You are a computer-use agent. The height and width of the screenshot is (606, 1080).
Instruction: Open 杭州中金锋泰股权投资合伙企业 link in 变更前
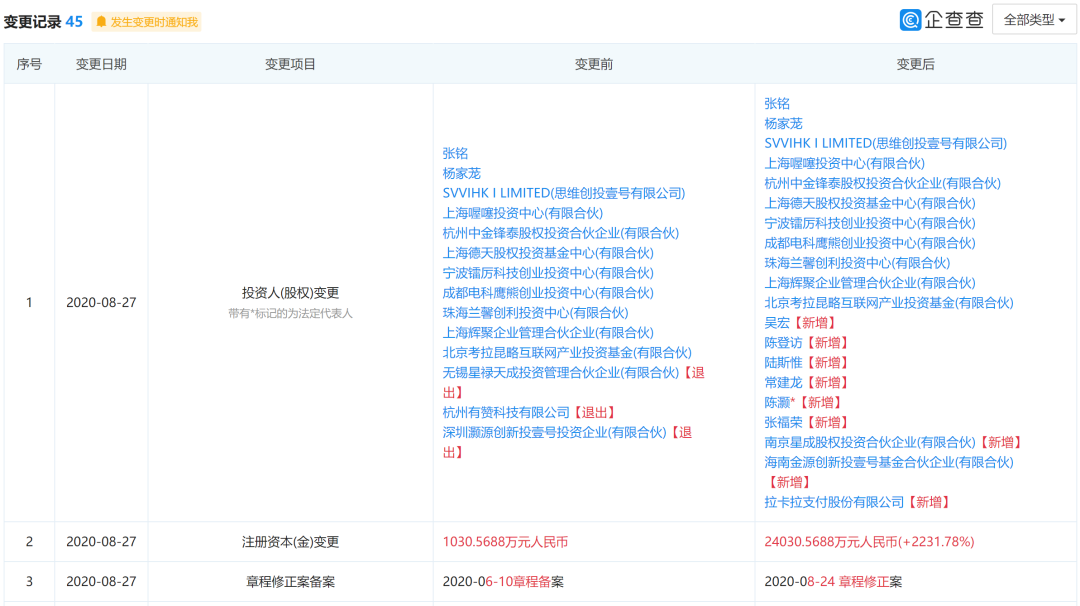(561, 233)
